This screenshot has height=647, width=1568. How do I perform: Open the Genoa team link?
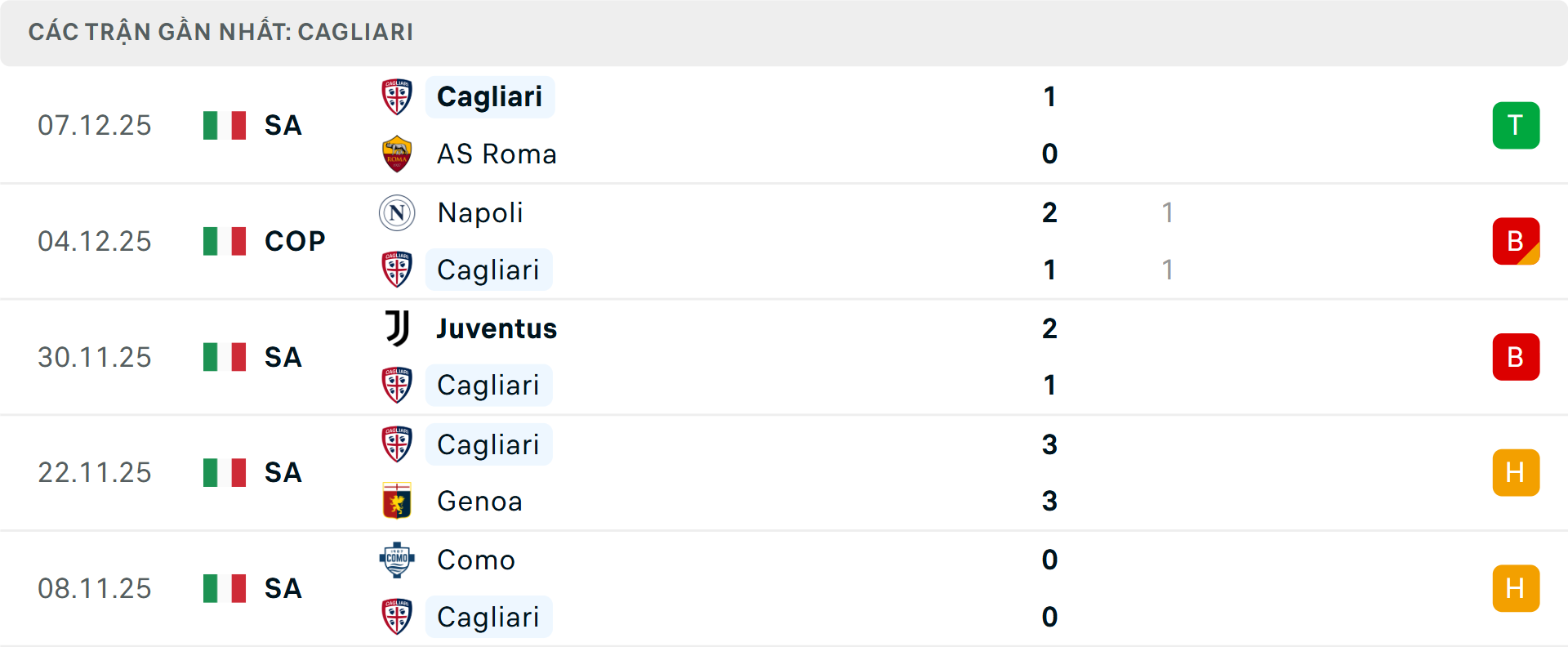[479, 501]
